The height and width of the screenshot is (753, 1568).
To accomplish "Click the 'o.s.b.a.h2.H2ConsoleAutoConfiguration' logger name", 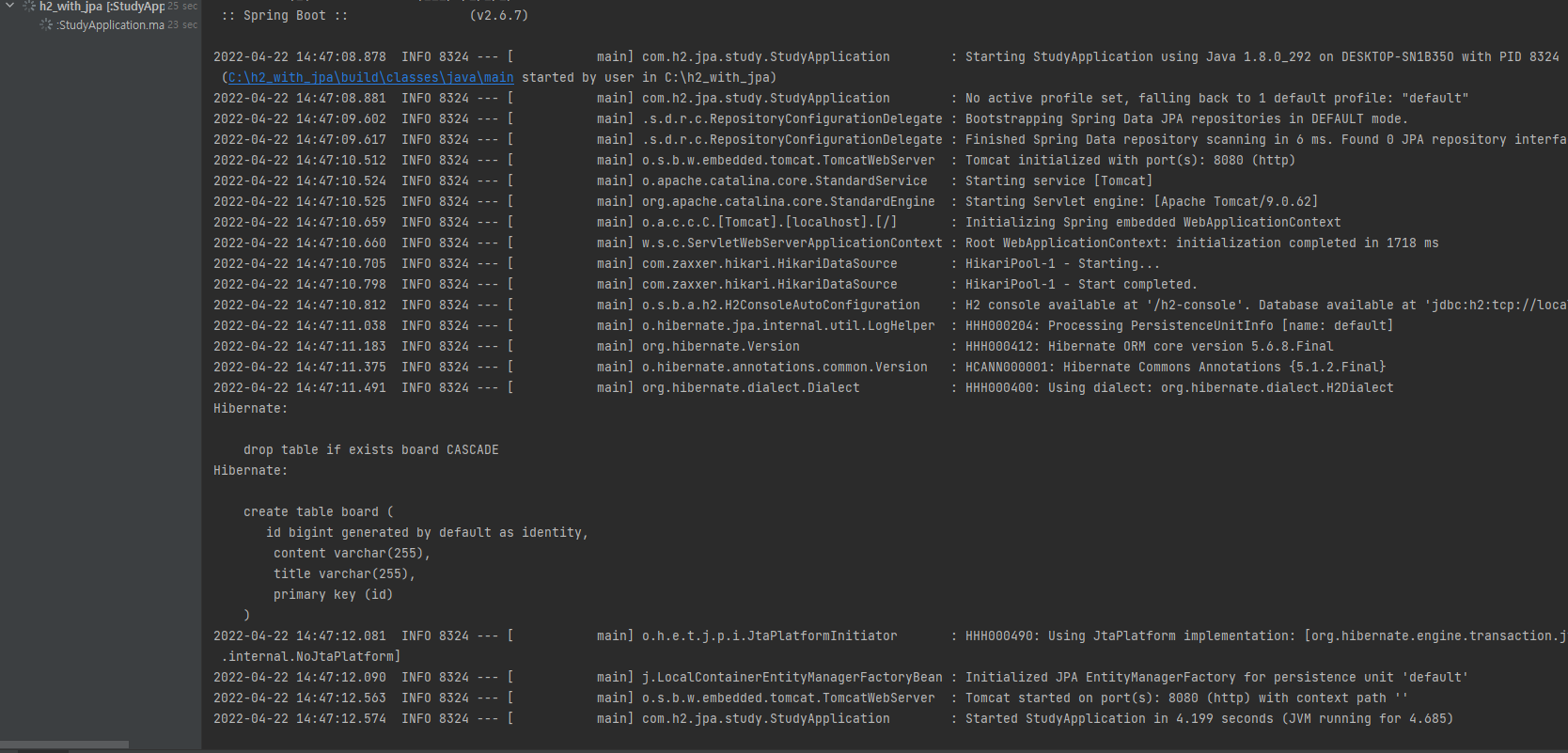I will pyautogui.click(x=781, y=305).
